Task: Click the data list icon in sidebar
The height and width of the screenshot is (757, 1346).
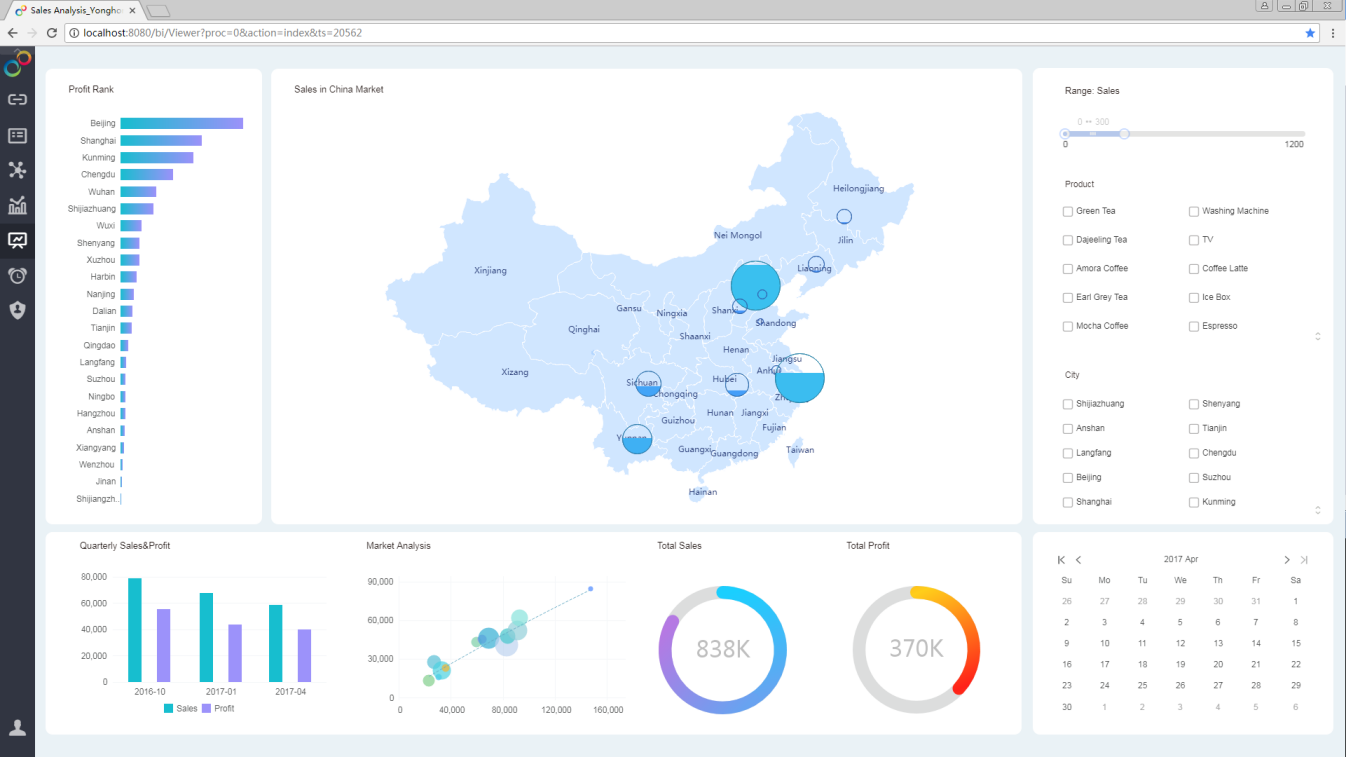Action: click(17, 135)
